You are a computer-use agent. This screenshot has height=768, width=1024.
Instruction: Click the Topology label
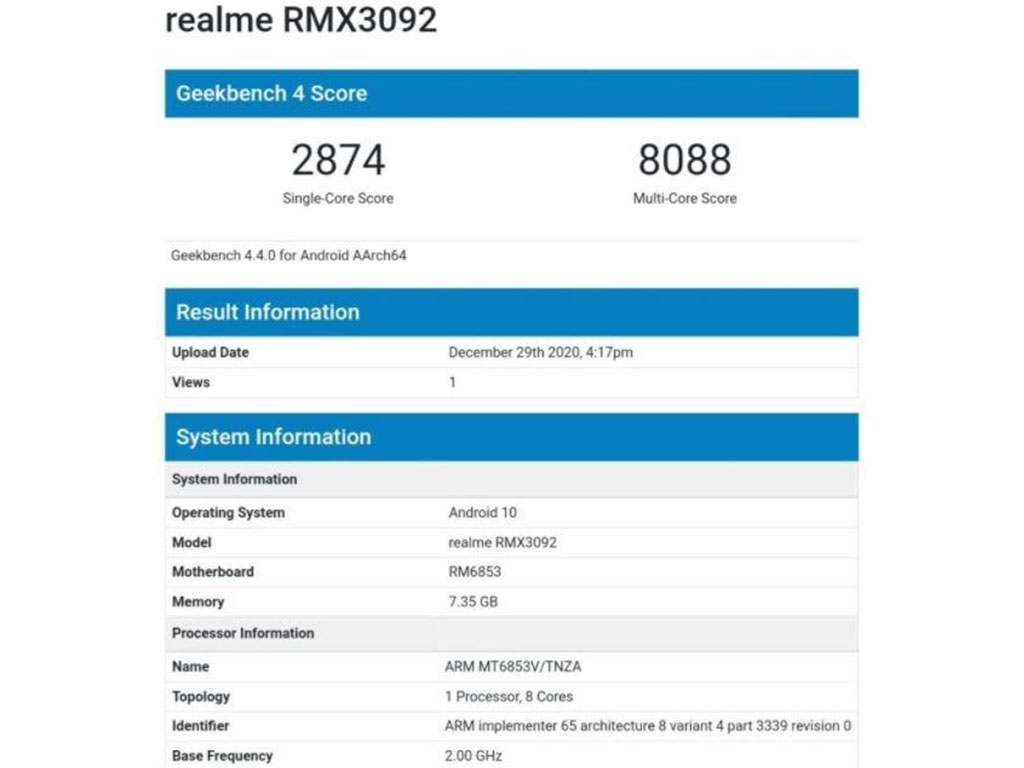200,697
